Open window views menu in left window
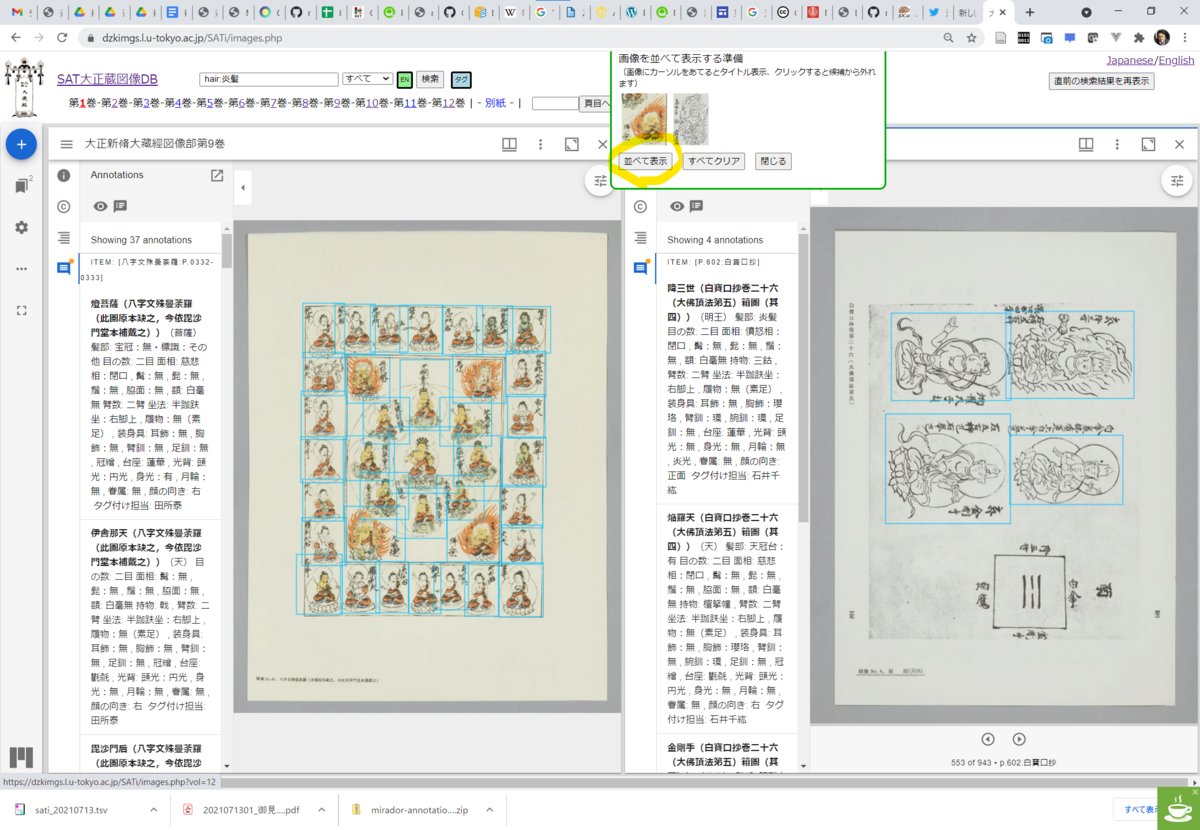 pyautogui.click(x=509, y=144)
